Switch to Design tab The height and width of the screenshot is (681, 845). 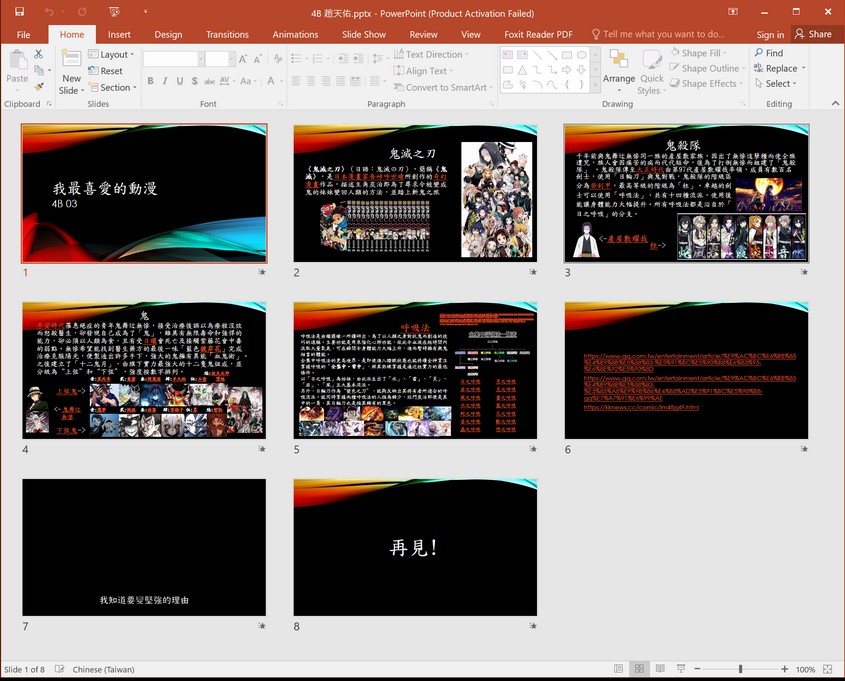point(168,34)
